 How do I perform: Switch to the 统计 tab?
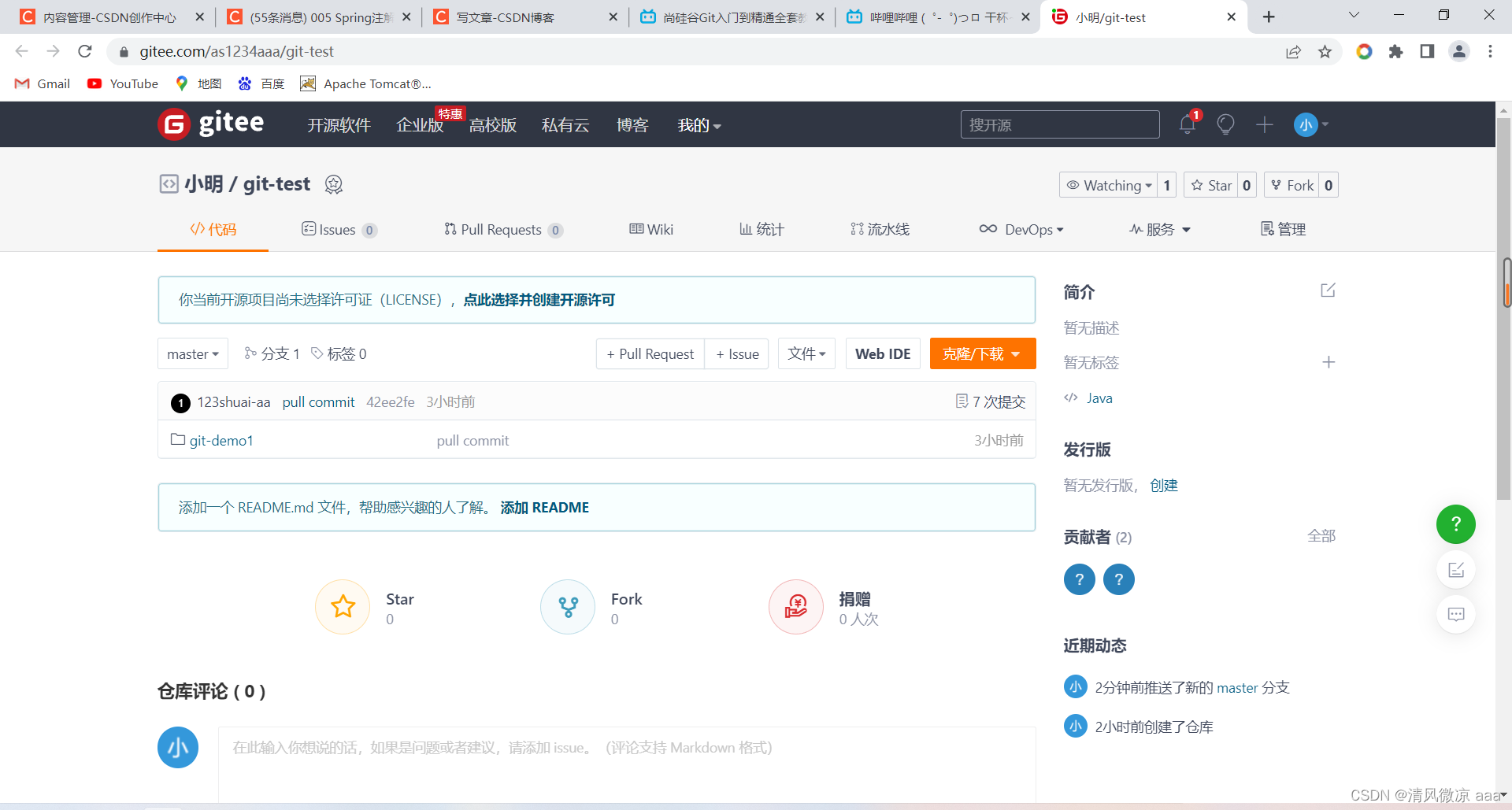pos(761,229)
